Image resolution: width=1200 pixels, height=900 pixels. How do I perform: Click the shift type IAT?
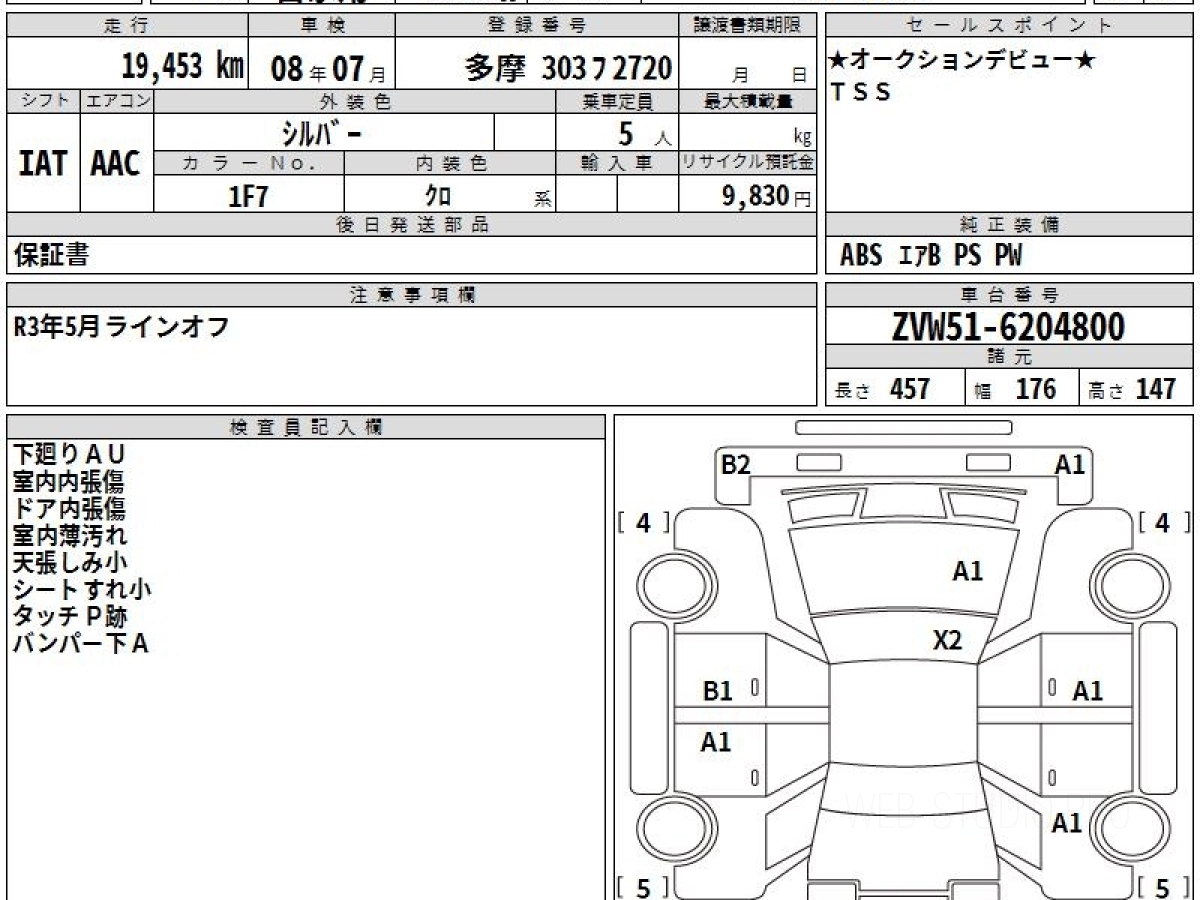tap(43, 164)
